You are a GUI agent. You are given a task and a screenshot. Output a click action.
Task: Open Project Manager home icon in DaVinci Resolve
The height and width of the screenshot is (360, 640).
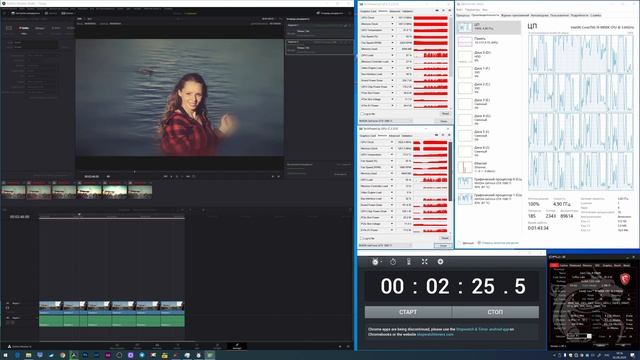point(340,347)
